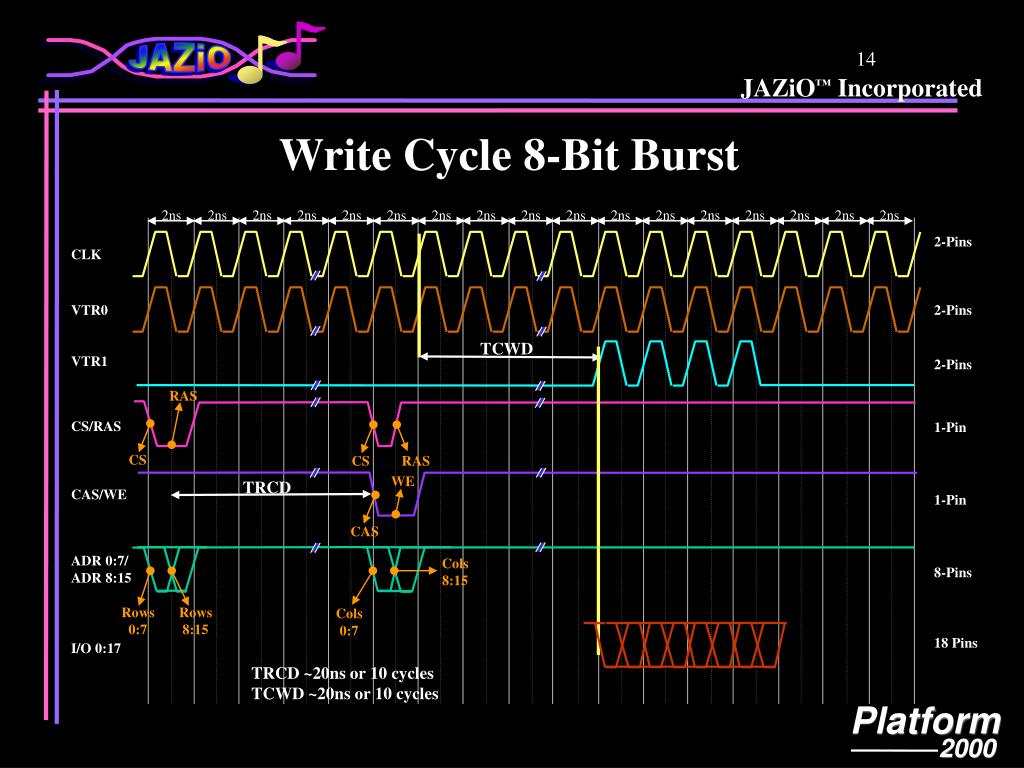Select the TRCD ~20ns or 10 cycles note

pos(342,673)
